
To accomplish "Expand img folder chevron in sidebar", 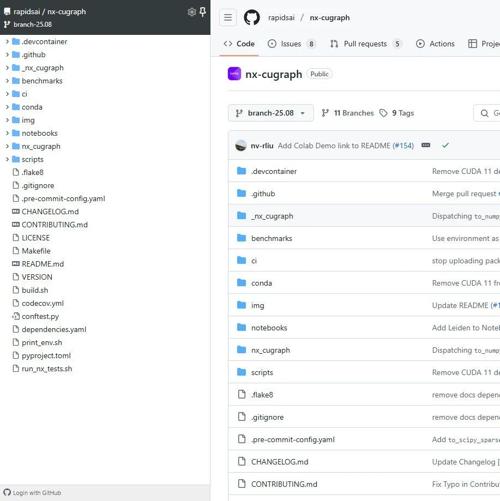I will [7, 120].
